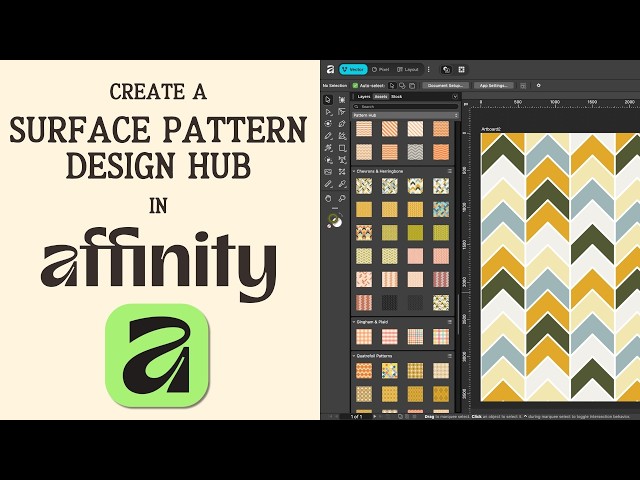Select the vector crop tool icon

click(x=342, y=172)
